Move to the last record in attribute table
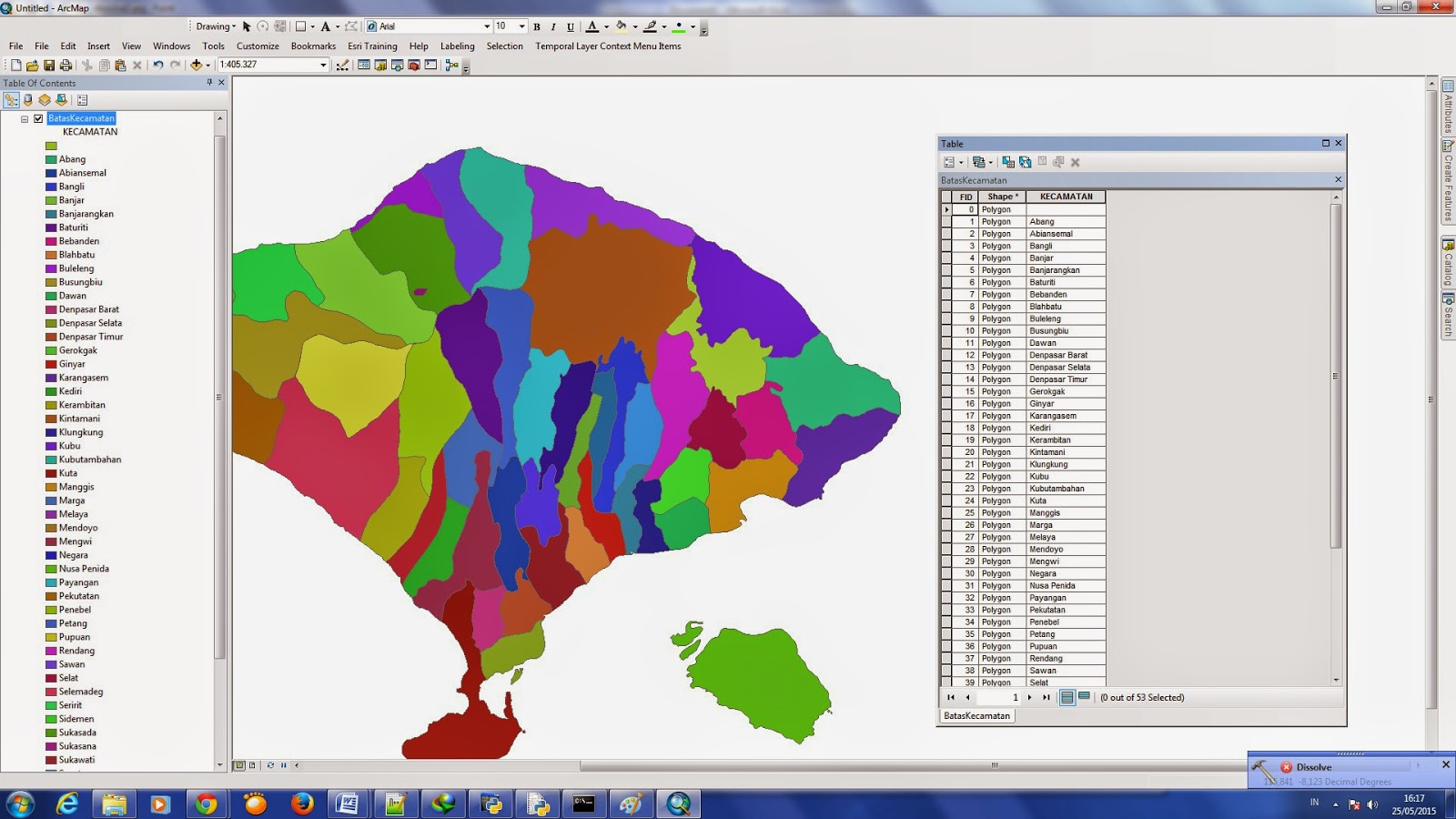This screenshot has height=819, width=1456. coord(1044,697)
